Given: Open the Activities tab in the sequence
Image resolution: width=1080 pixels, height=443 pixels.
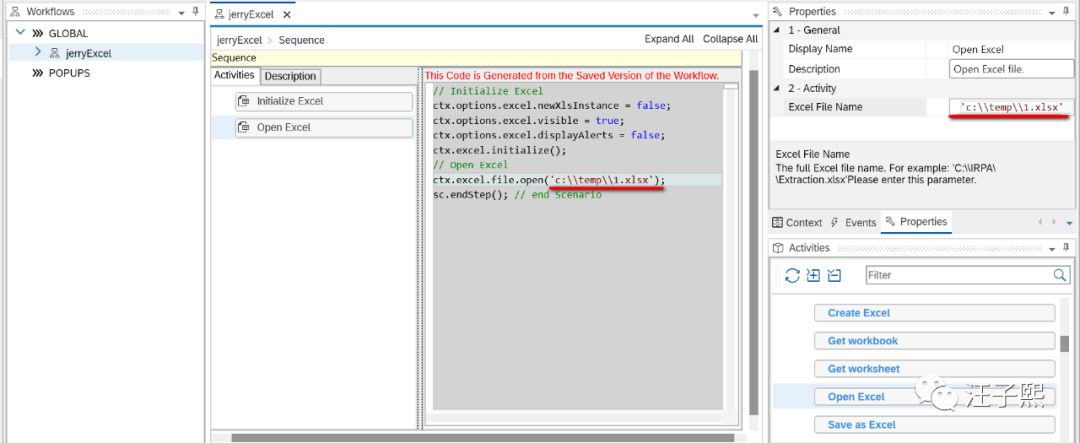Looking at the screenshot, I should pos(234,75).
